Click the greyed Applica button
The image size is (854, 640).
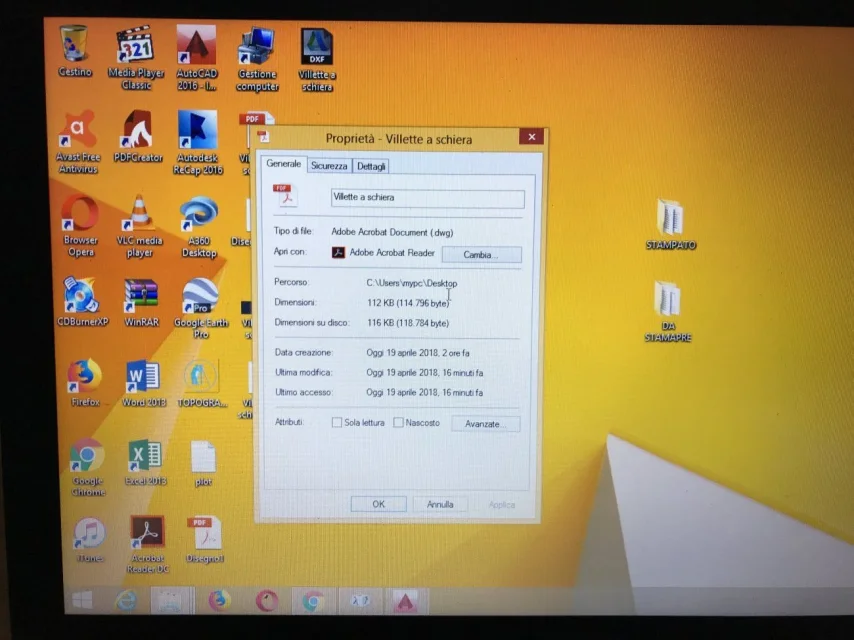(x=502, y=505)
